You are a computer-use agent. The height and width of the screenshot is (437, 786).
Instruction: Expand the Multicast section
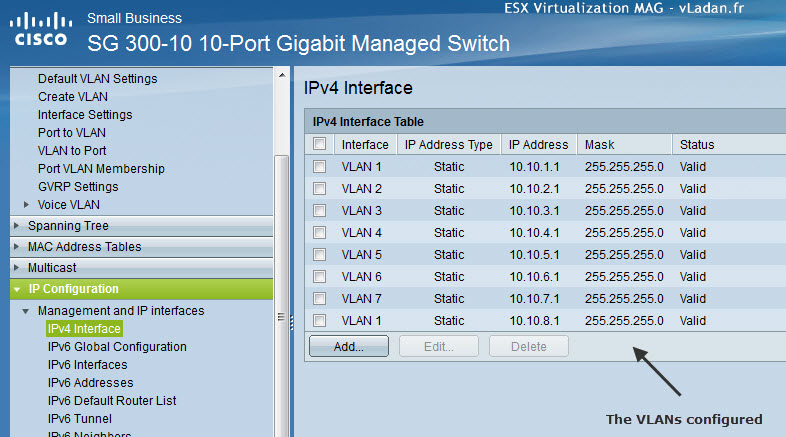(x=16, y=268)
